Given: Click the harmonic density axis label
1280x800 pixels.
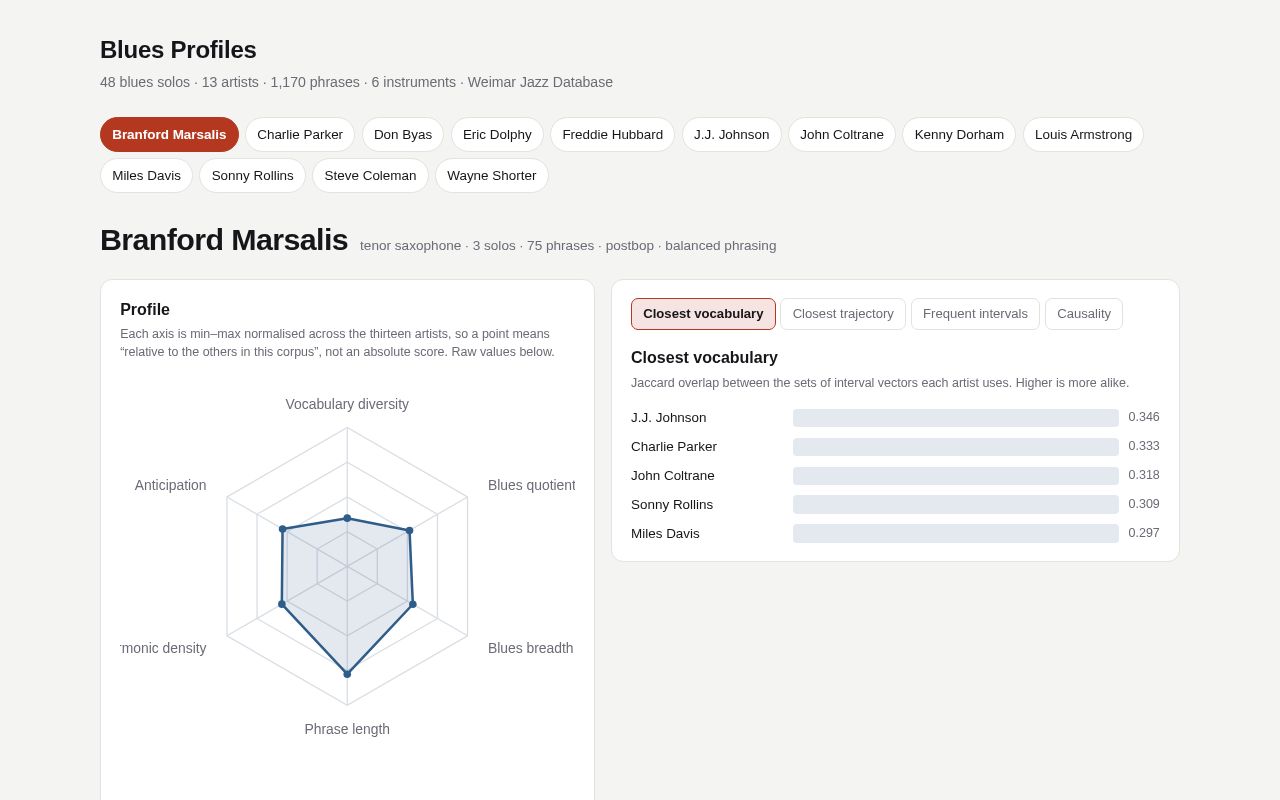Looking at the screenshot, I should click(x=164, y=648).
